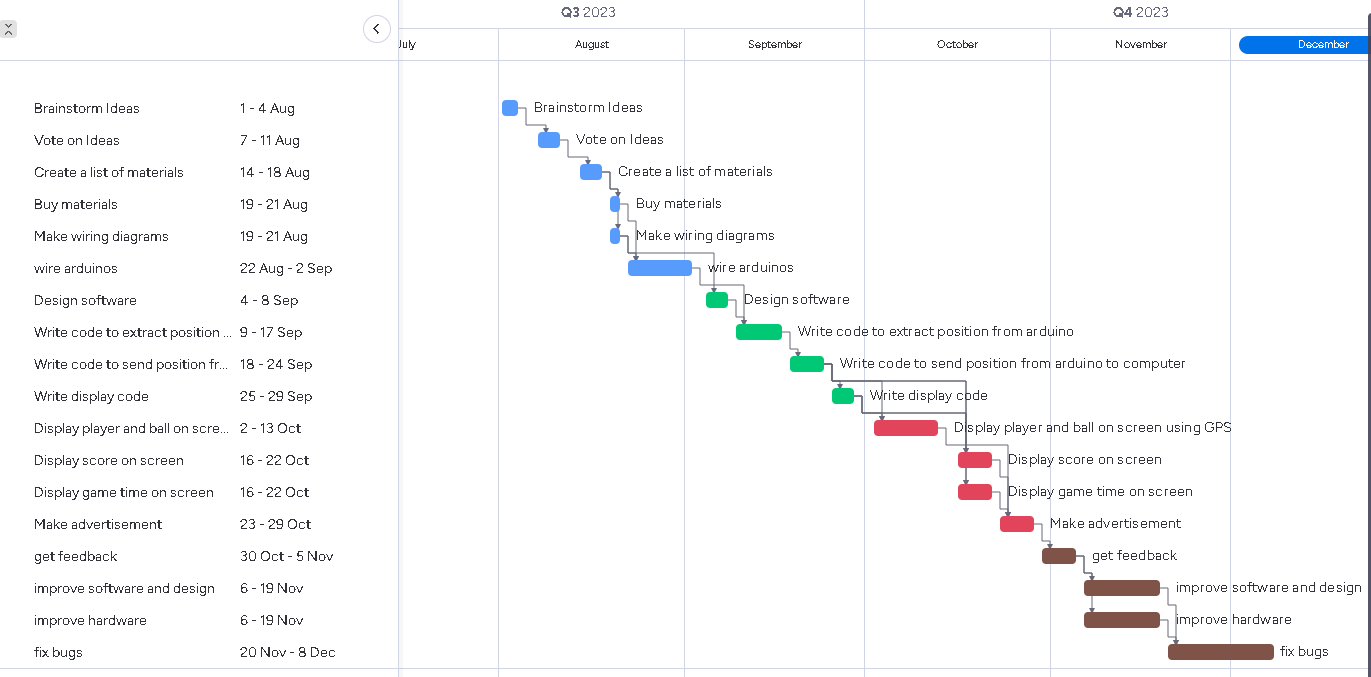Click the Q4 2023 header
Image resolution: width=1371 pixels, height=677 pixels.
(x=1139, y=12)
